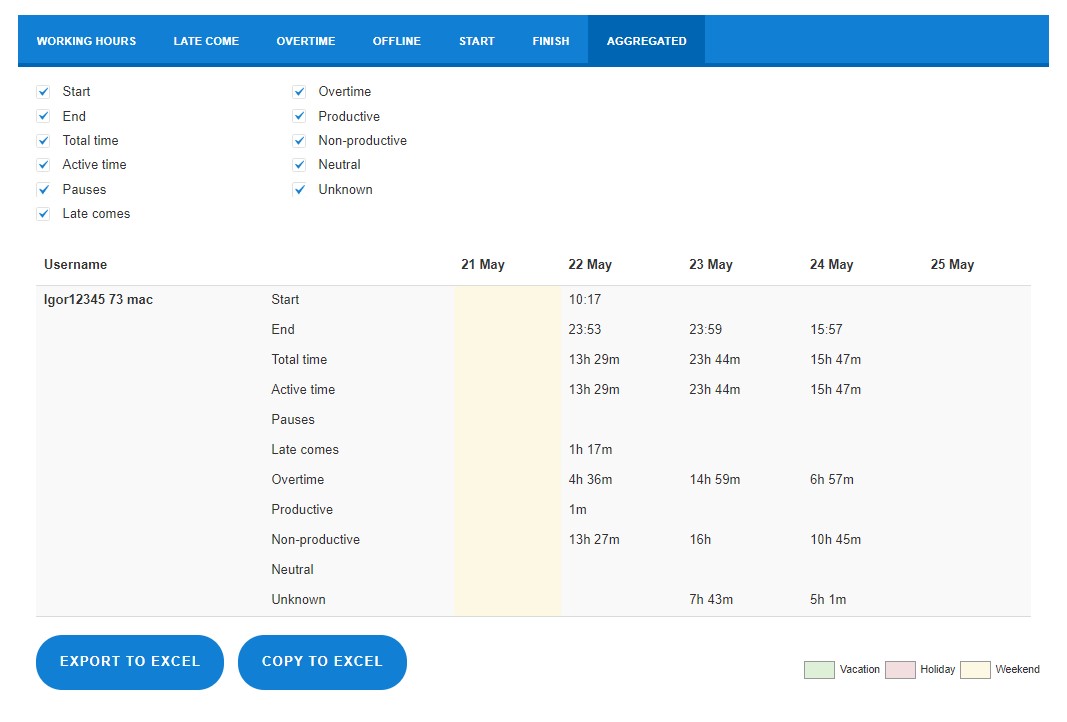The width and height of the screenshot is (1067, 722).
Task: Toggle the Non-productive checkbox
Action: [299, 141]
